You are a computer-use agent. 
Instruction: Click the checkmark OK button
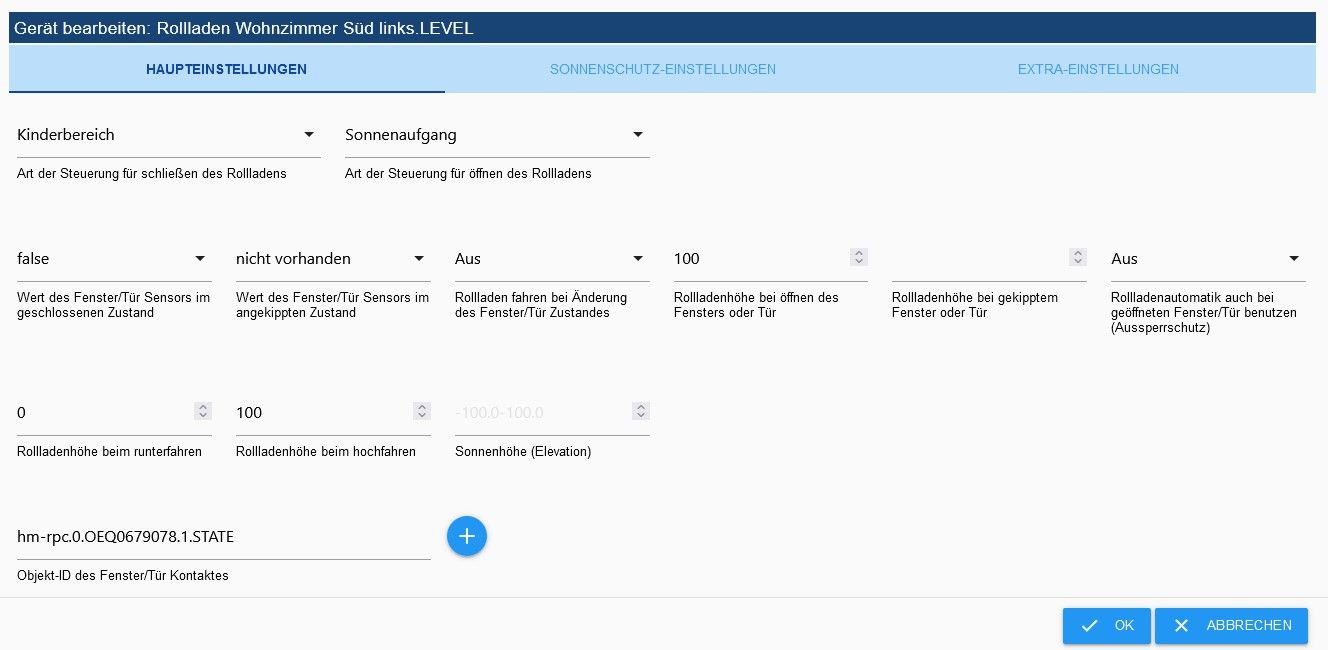(x=1106, y=626)
